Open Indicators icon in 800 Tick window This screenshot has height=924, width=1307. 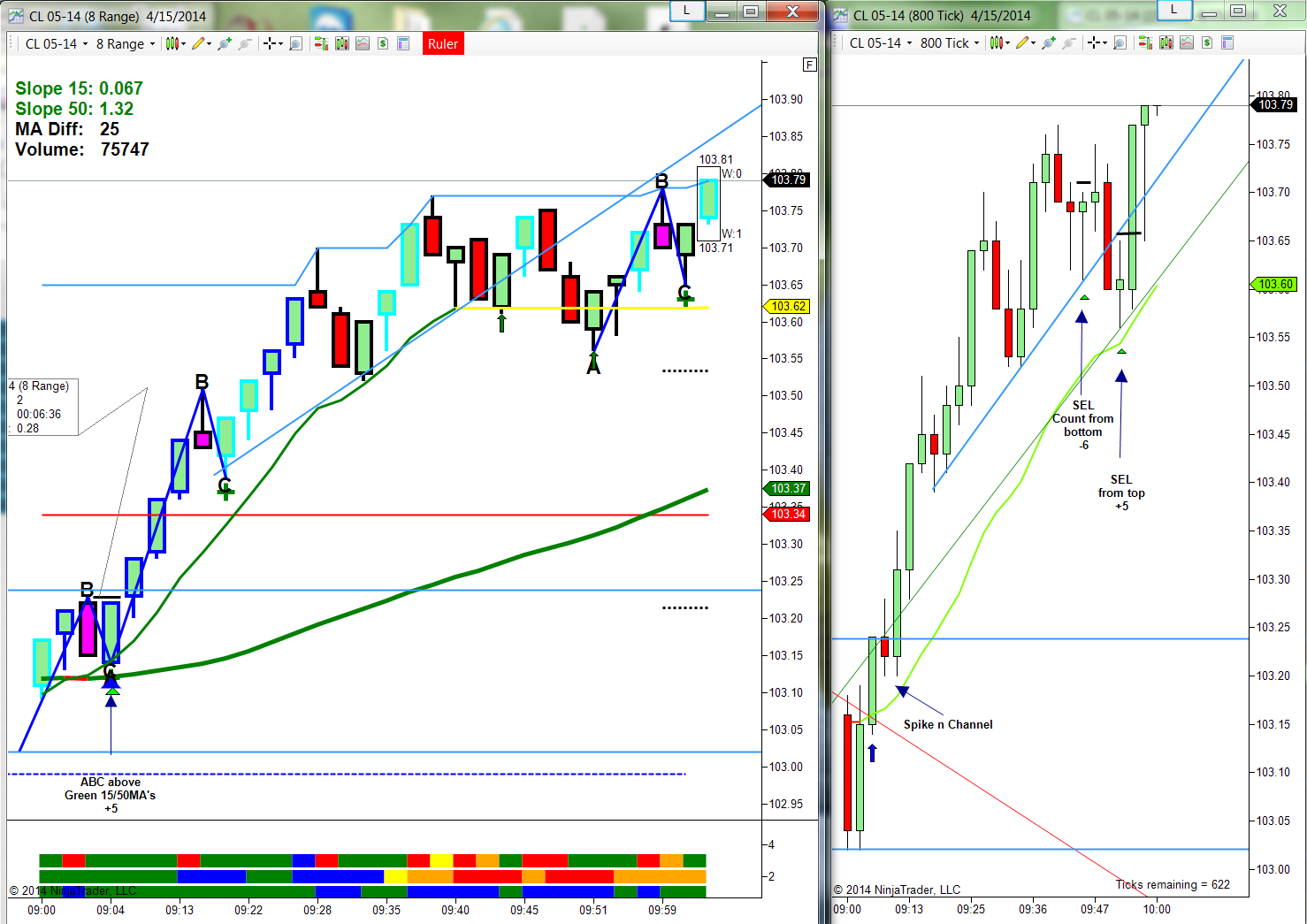coord(1187,42)
